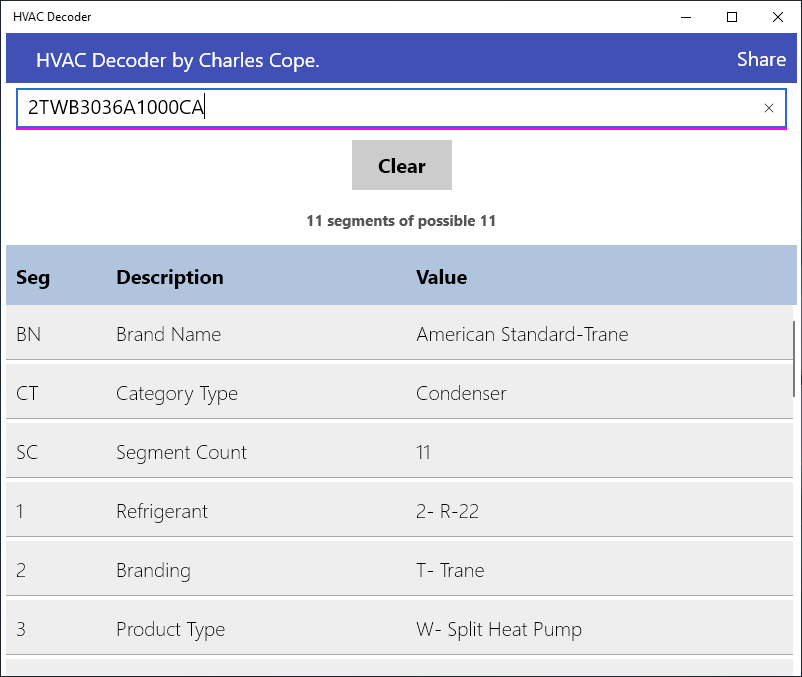
Task: Click the Clear button
Action: pyautogui.click(x=402, y=165)
